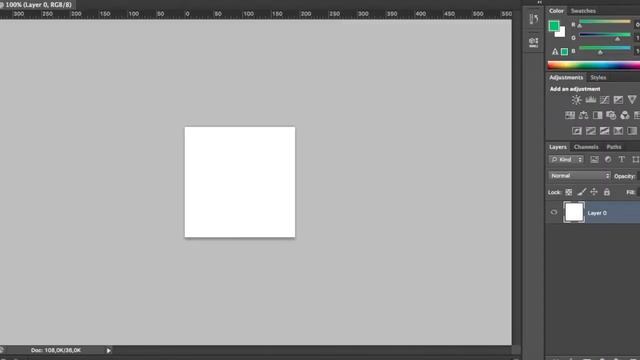This screenshot has width=640, height=360.
Task: Lock image pixels with brush icon
Action: [582, 192]
